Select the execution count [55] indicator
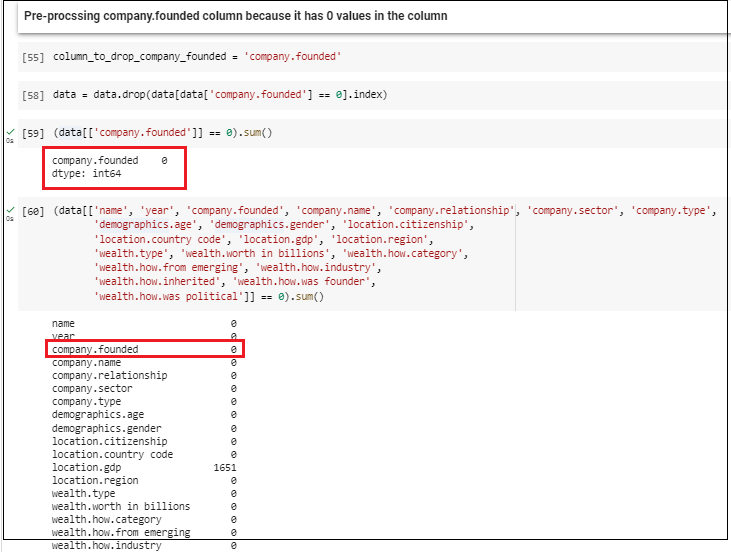The image size is (731, 552). click(33, 57)
